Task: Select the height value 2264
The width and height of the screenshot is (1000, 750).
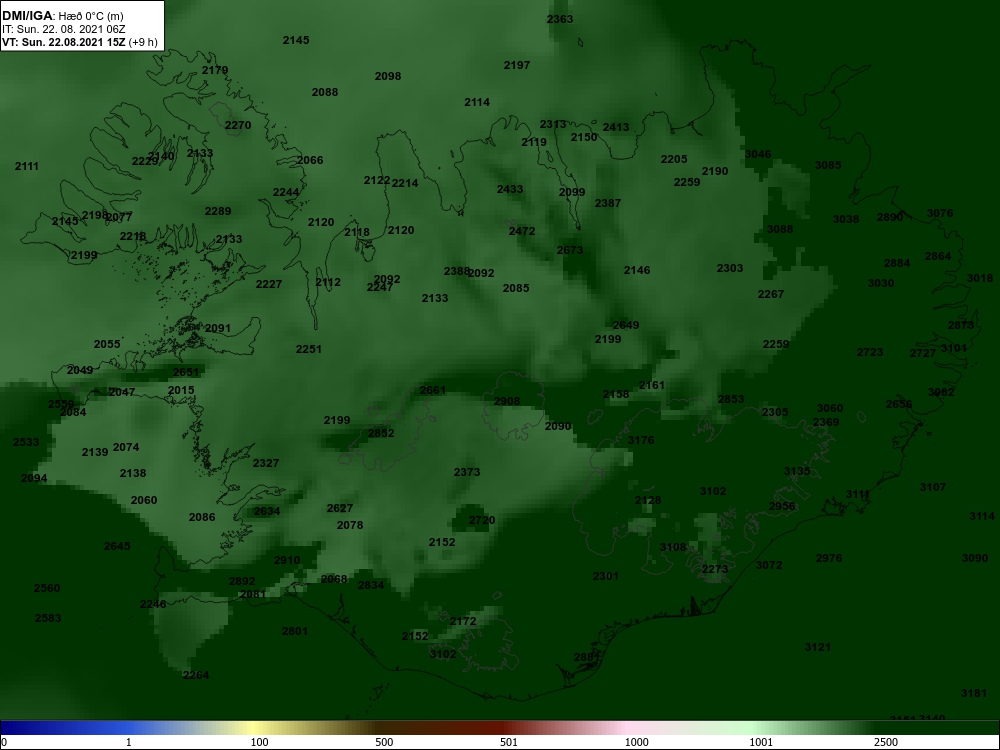Action: [196, 675]
